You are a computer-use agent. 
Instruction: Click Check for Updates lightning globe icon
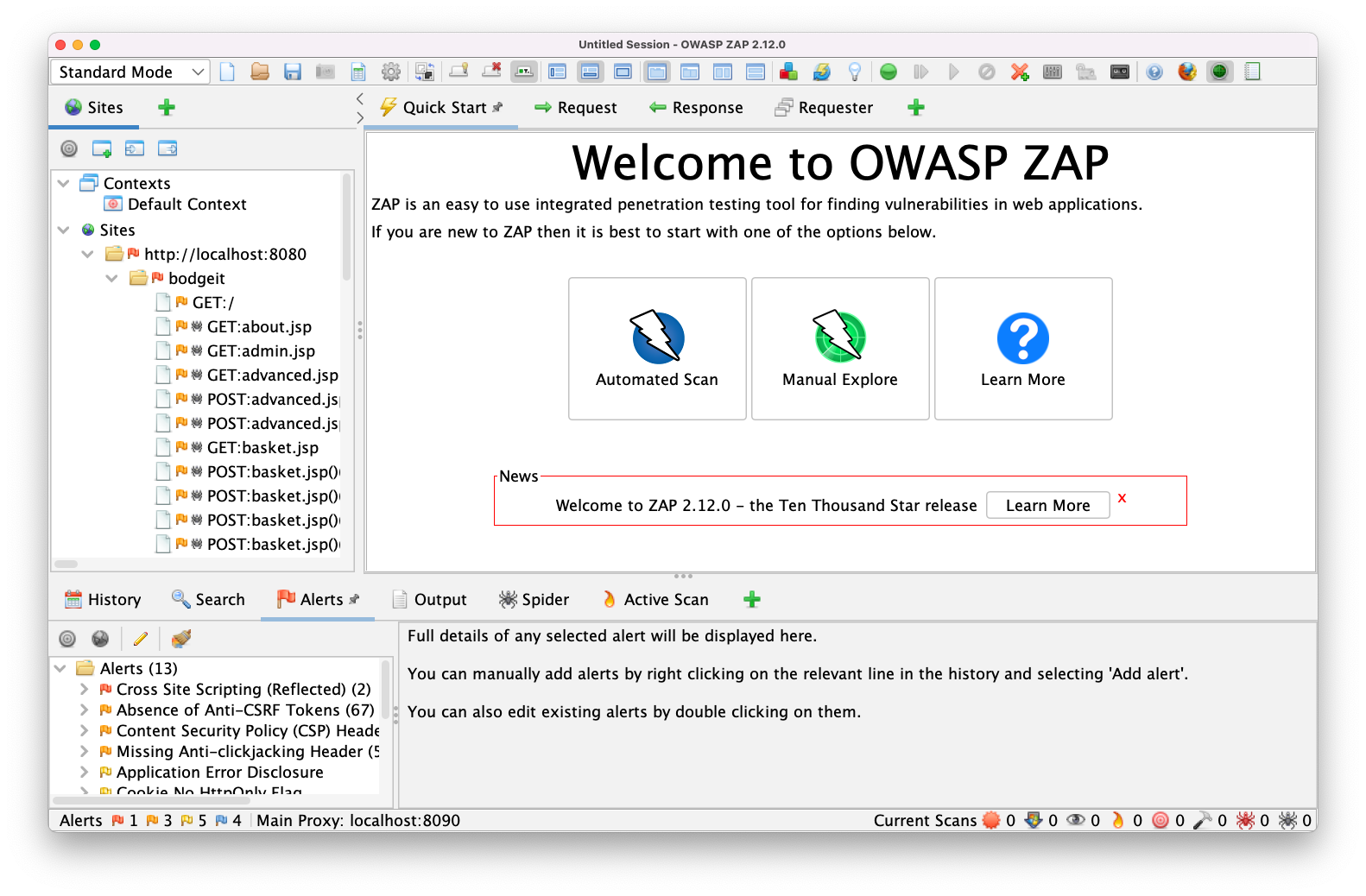point(821,72)
